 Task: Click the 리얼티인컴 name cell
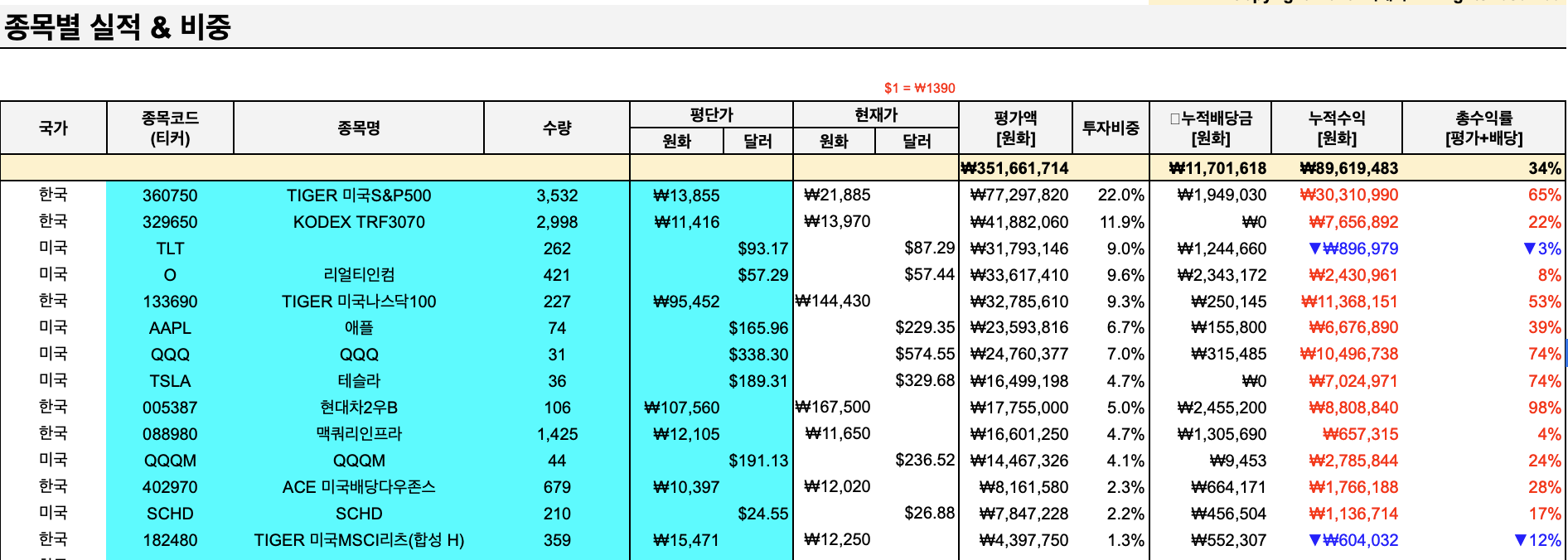tap(358, 275)
